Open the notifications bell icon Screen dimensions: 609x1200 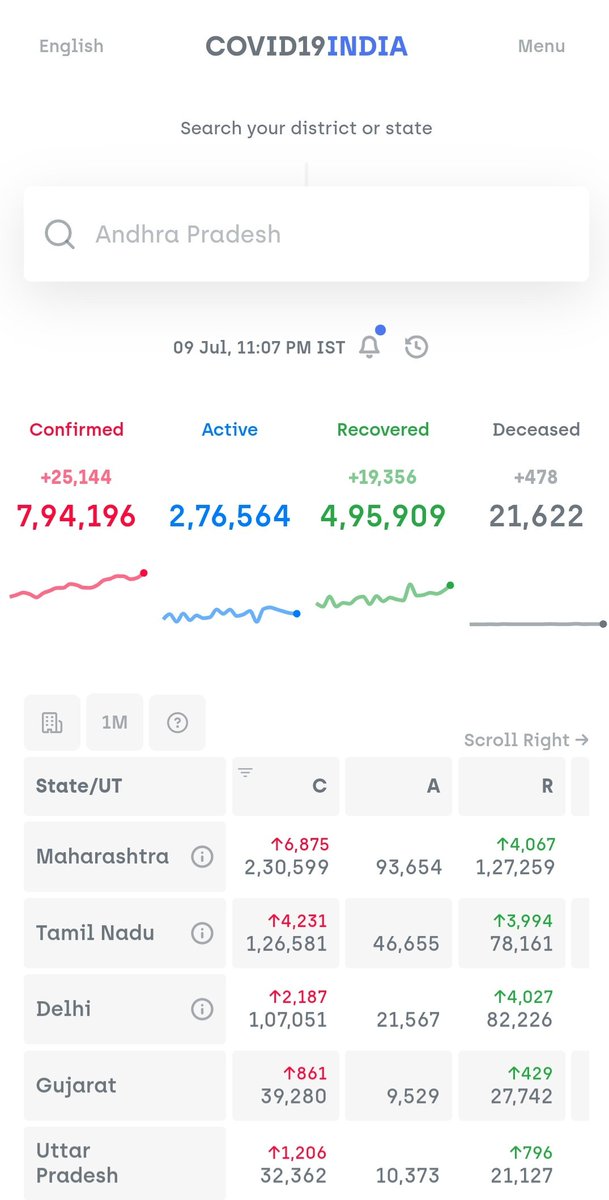point(370,347)
